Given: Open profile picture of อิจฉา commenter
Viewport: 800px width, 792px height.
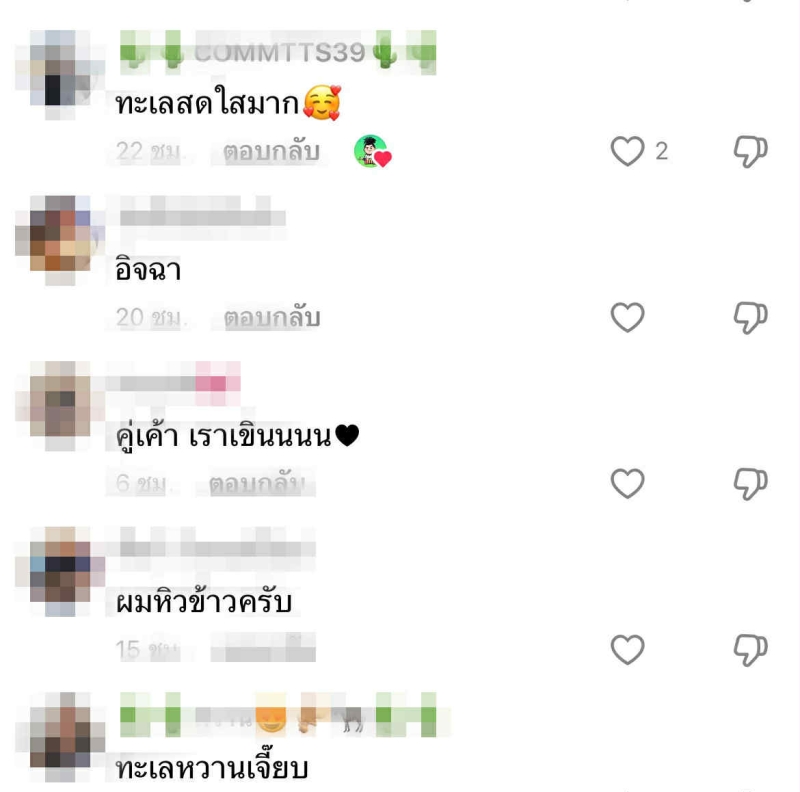Looking at the screenshot, I should (60, 240).
